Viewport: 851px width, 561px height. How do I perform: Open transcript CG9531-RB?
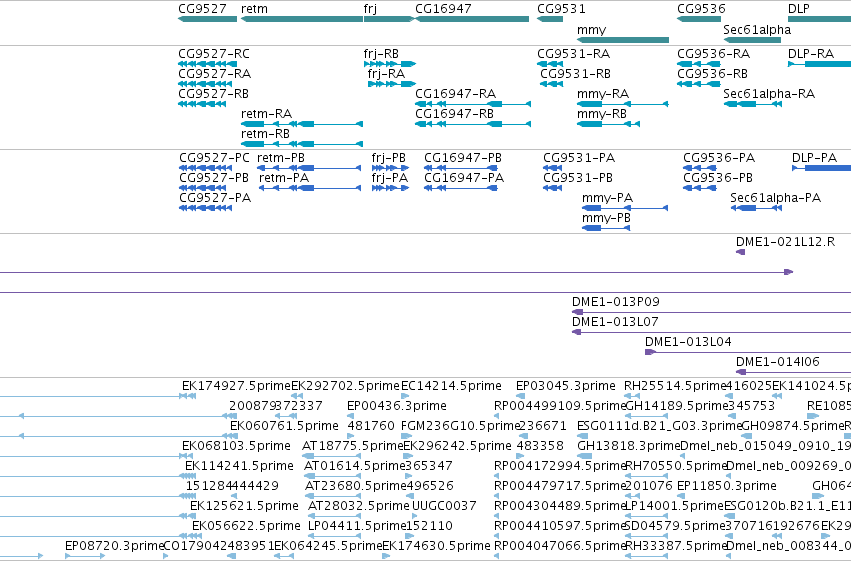coord(575,74)
